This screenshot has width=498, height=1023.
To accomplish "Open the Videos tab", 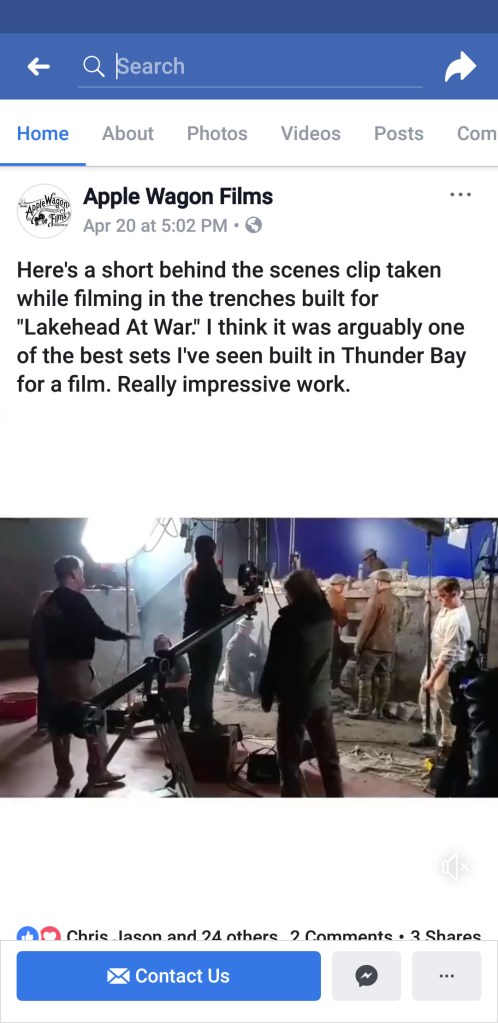I will tap(311, 133).
